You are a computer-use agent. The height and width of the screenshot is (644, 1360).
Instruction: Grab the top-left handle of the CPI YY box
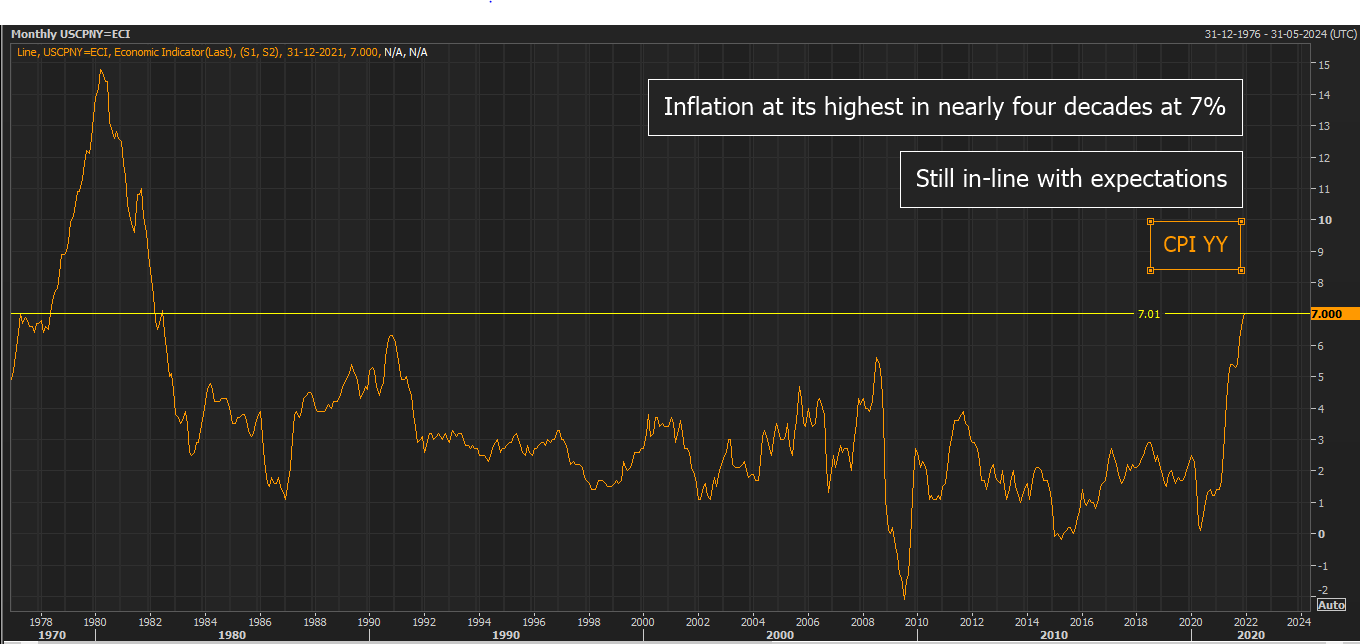click(1150, 221)
